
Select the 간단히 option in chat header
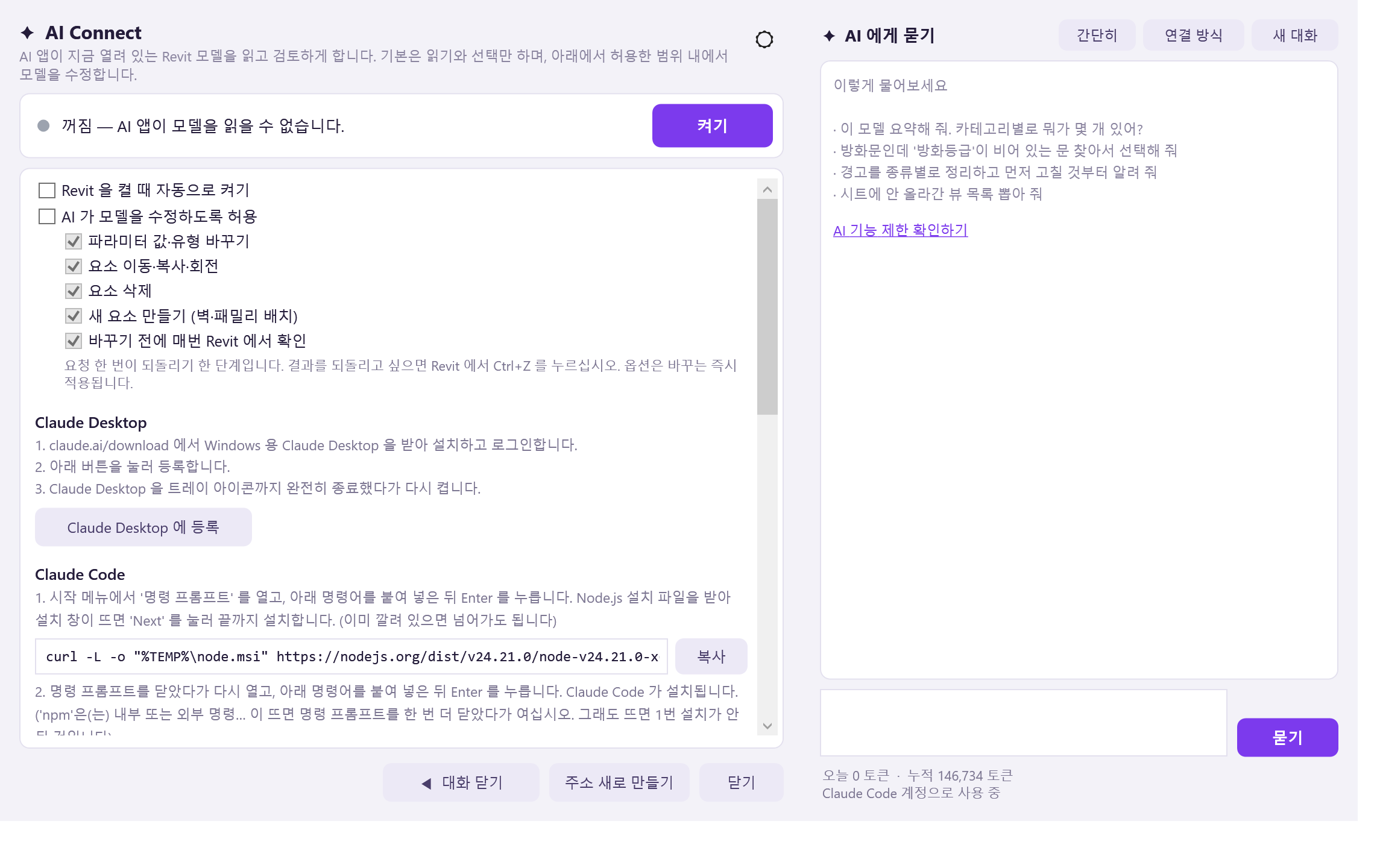pos(1097,36)
